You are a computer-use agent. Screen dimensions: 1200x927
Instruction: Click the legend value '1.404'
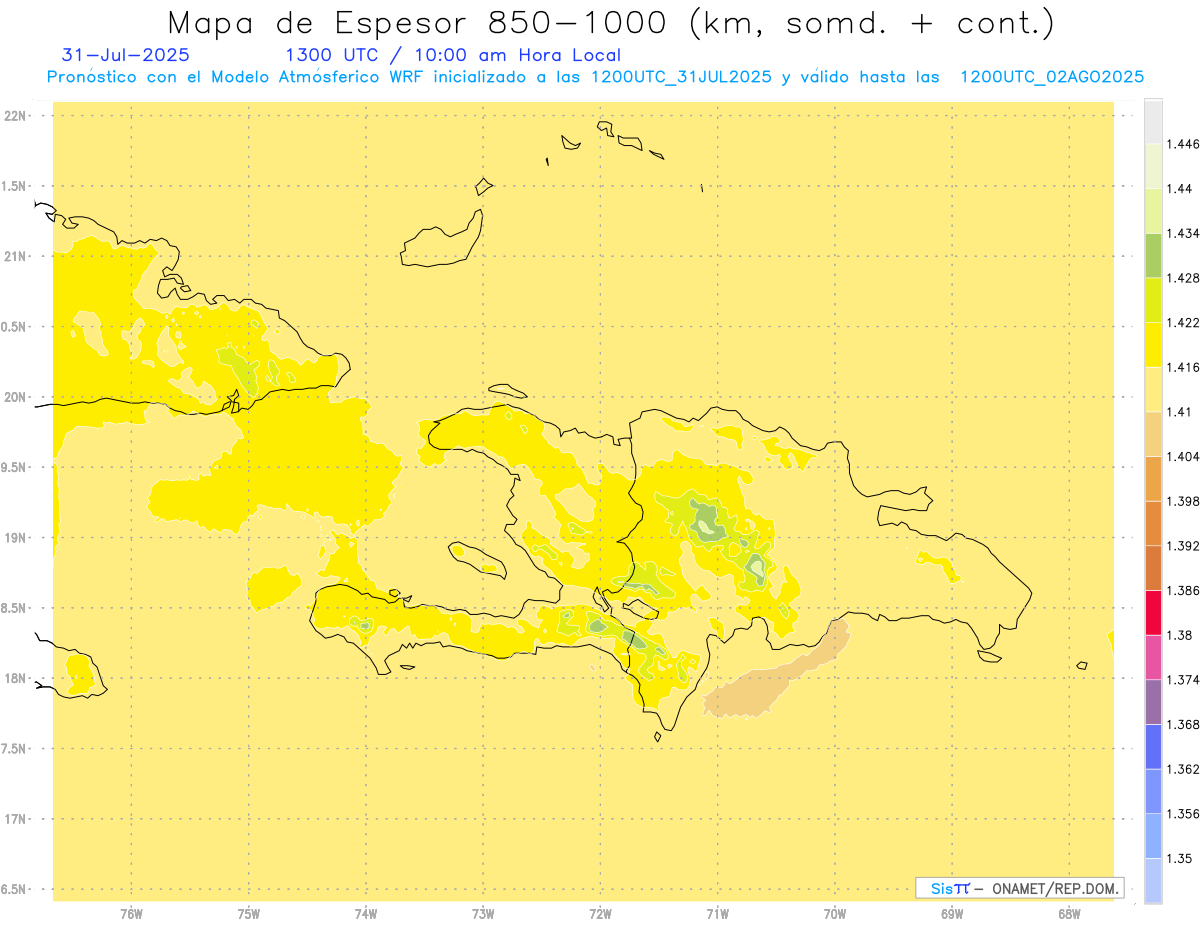1182,456
